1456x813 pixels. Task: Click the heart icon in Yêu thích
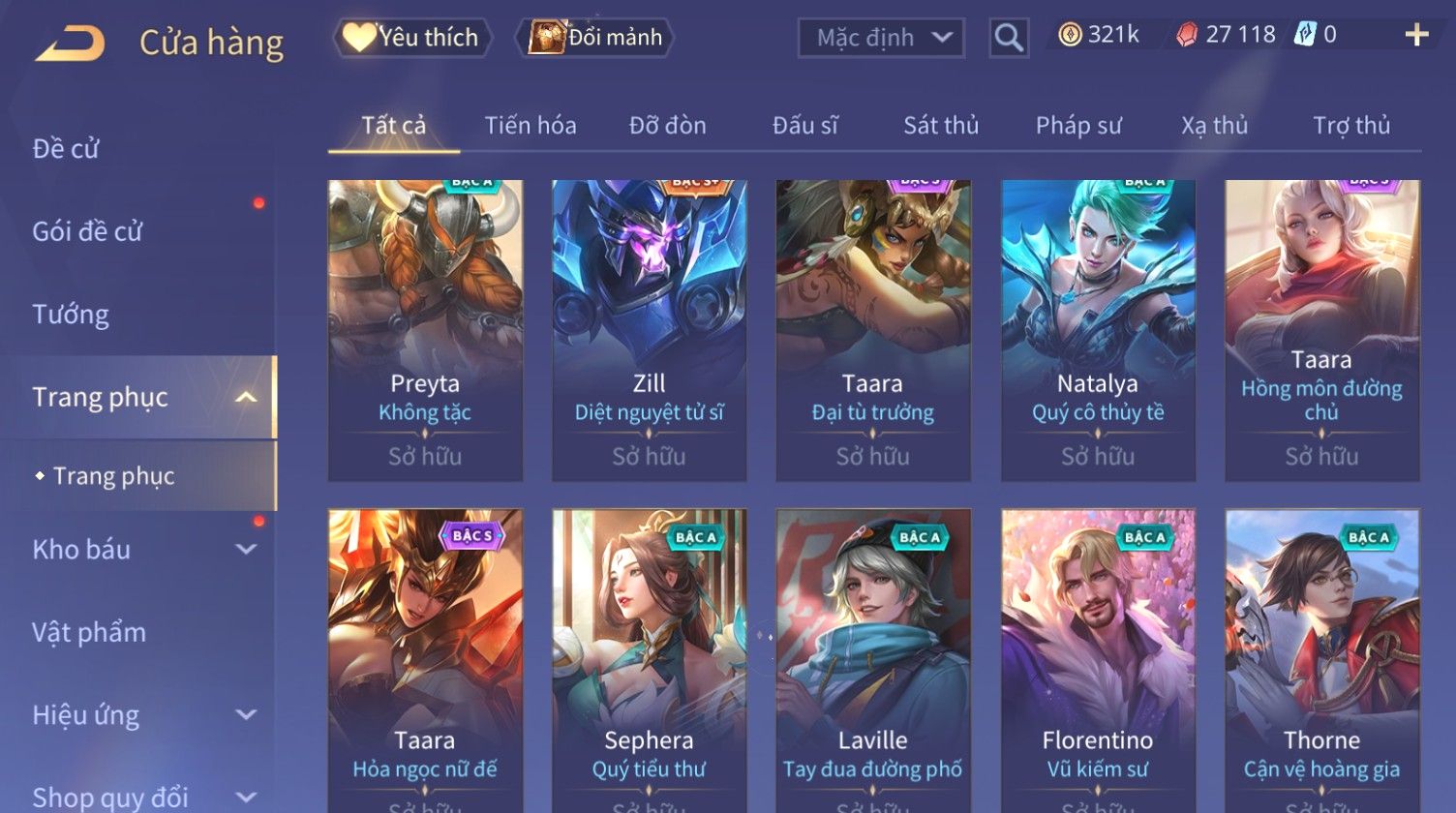359,38
